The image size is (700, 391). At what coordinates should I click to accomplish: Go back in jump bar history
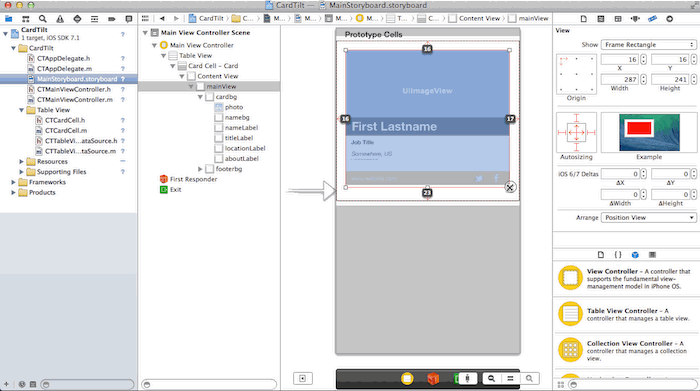[x=162, y=18]
